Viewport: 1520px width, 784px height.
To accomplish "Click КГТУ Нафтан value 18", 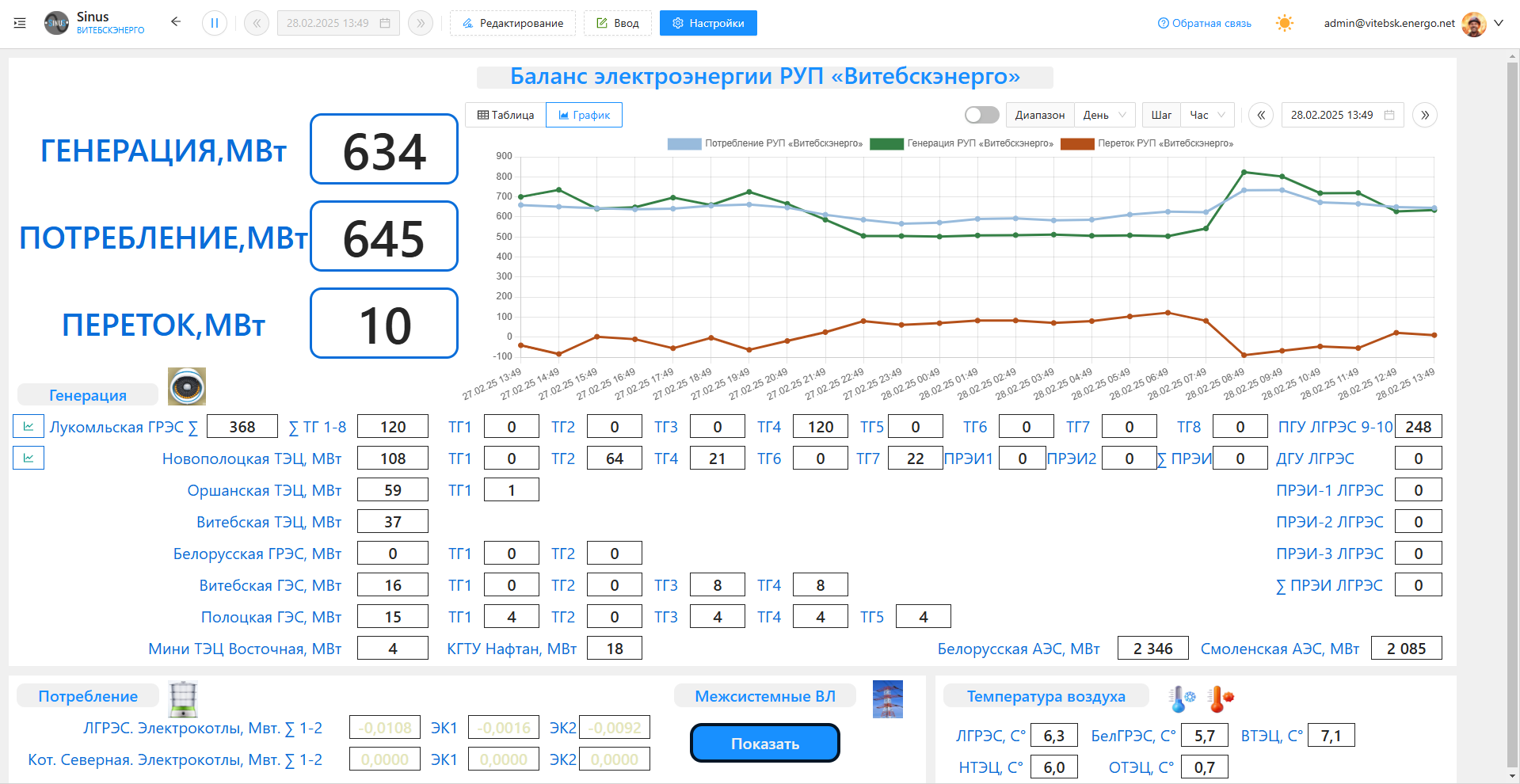I will pyautogui.click(x=615, y=648).
